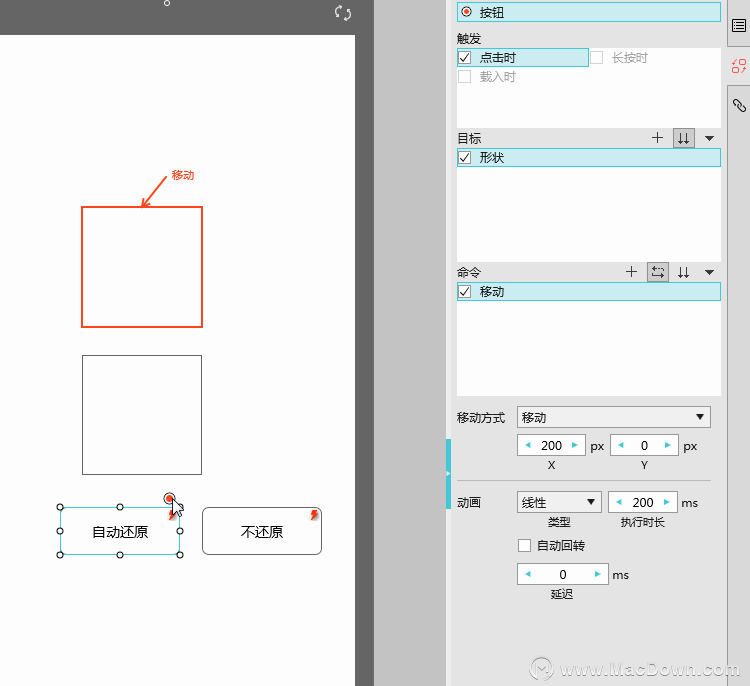Open the 命令 section dropdown arrow
750x686 pixels.
pyautogui.click(x=709, y=273)
